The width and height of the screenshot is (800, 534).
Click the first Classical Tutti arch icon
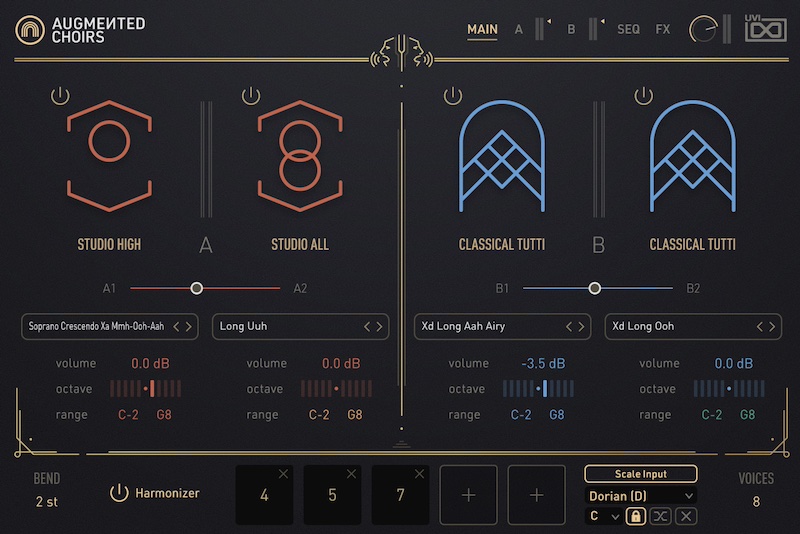coord(502,156)
